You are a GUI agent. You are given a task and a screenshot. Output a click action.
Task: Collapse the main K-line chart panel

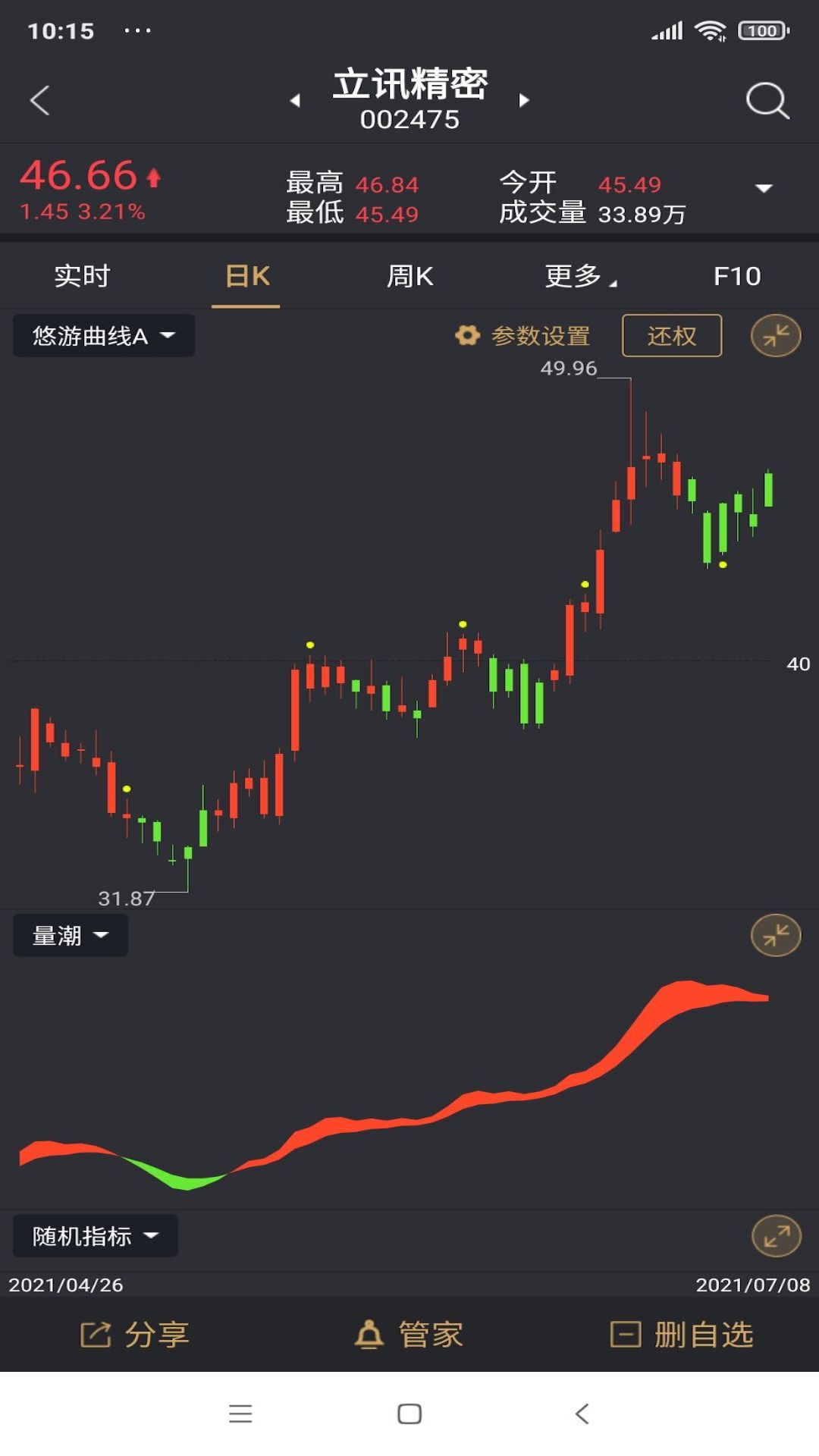click(775, 335)
